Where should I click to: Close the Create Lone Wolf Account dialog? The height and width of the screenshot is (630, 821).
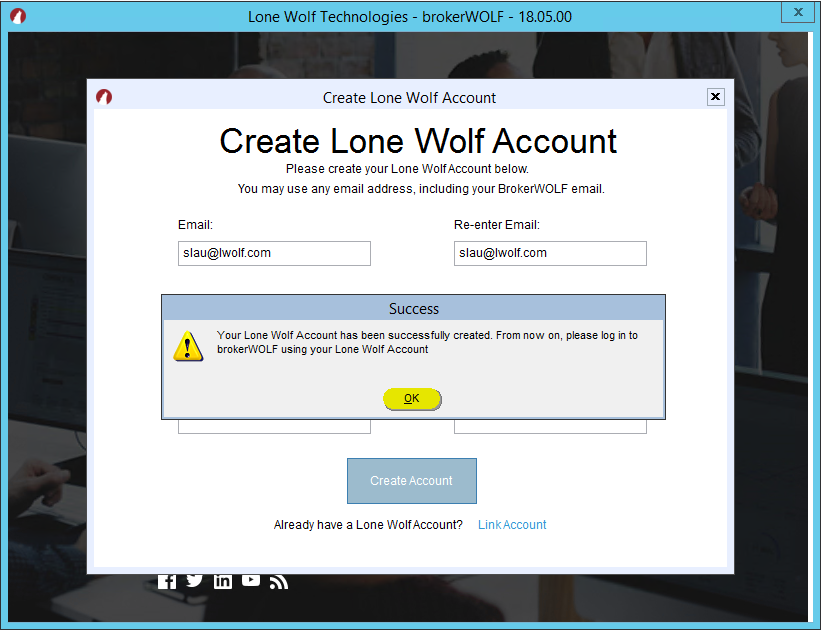point(715,96)
